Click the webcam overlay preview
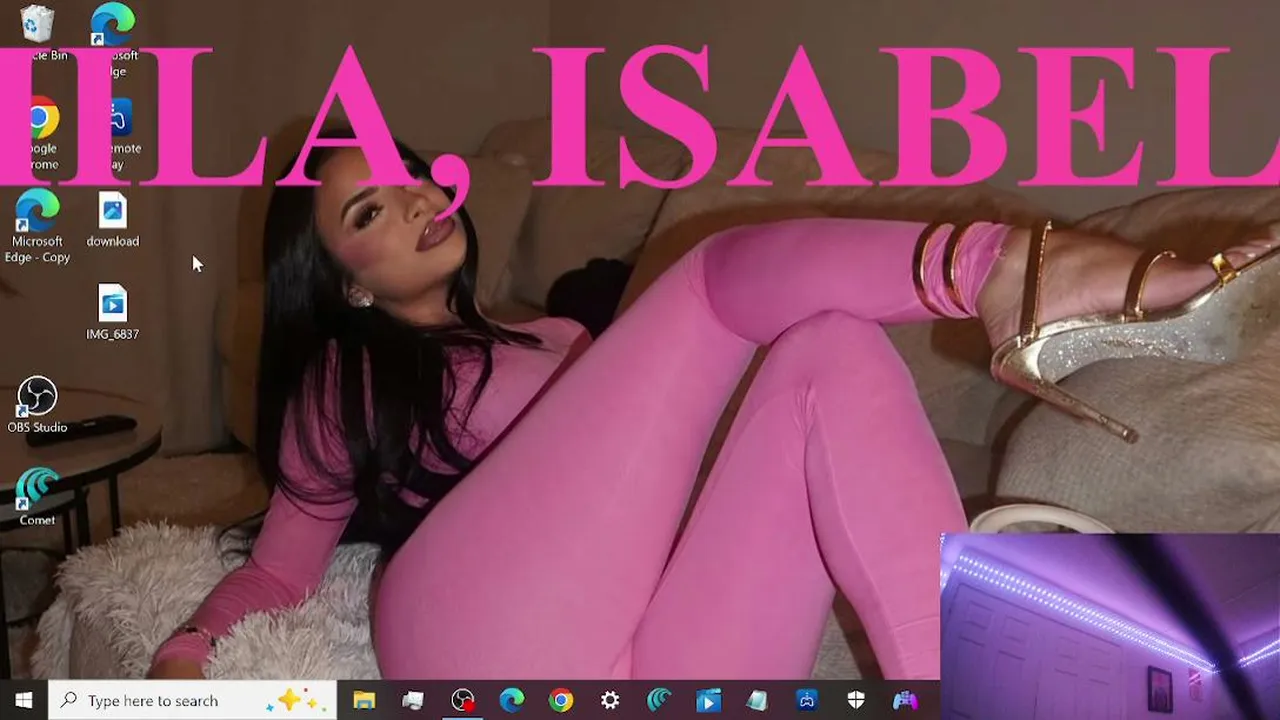This screenshot has height=720, width=1280. [1110, 626]
